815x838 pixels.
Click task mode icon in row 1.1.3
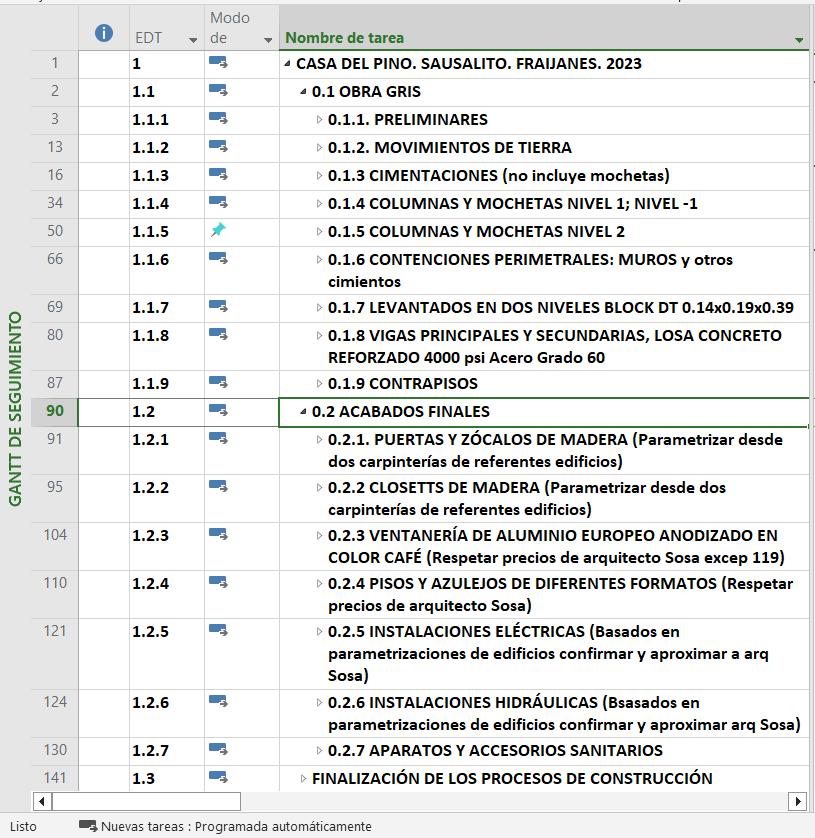pos(218,174)
